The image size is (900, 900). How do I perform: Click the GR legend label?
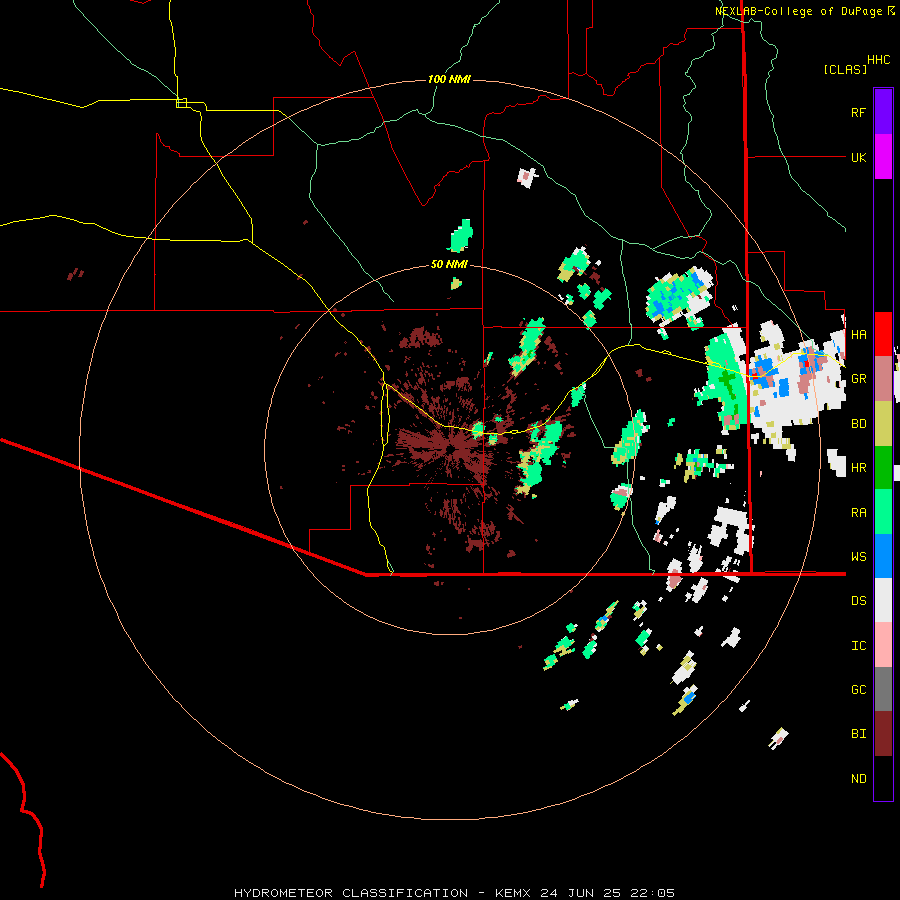click(858, 379)
